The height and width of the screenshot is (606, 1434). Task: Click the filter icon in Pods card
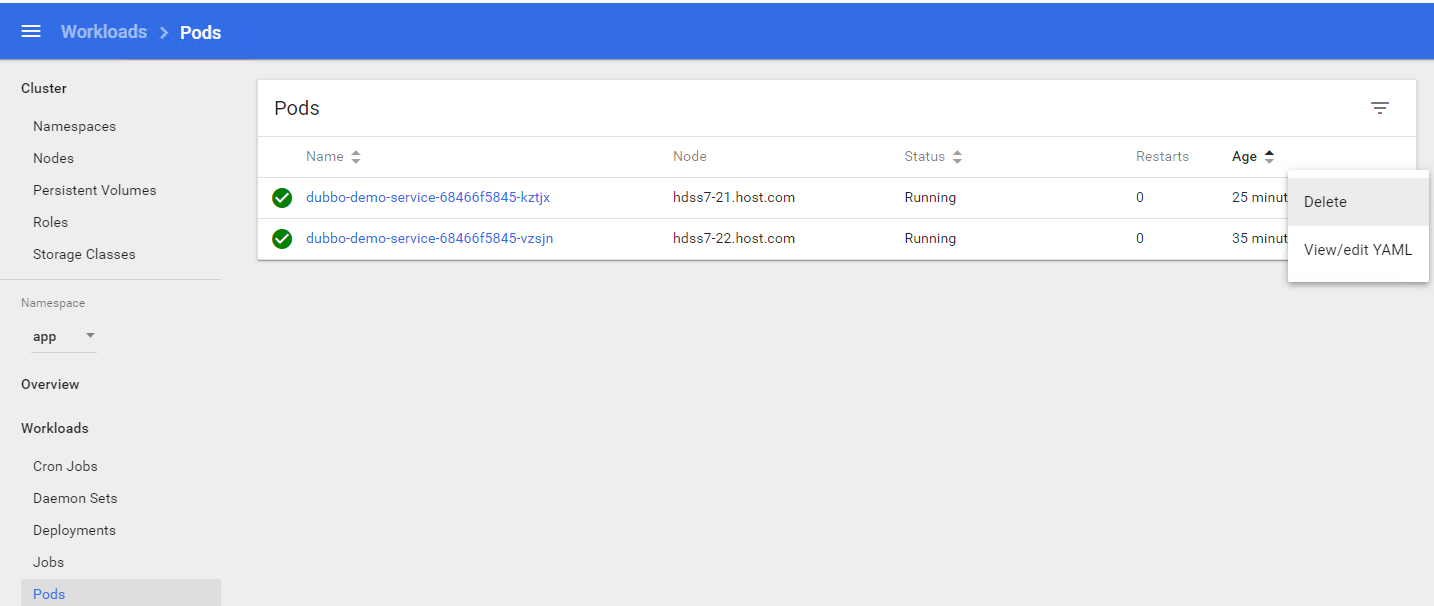pyautogui.click(x=1379, y=108)
